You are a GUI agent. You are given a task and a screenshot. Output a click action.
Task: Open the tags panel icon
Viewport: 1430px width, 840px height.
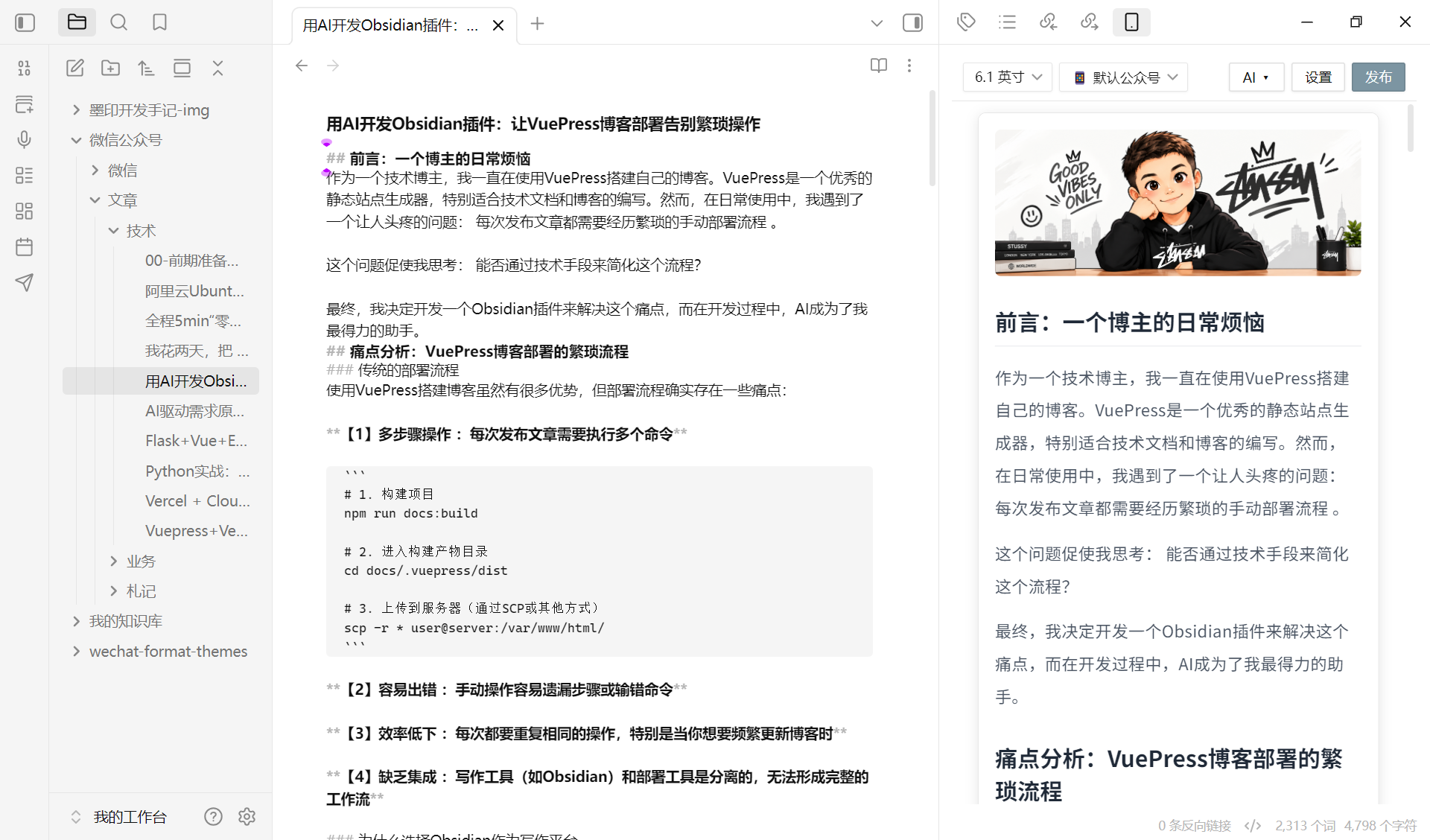click(966, 22)
